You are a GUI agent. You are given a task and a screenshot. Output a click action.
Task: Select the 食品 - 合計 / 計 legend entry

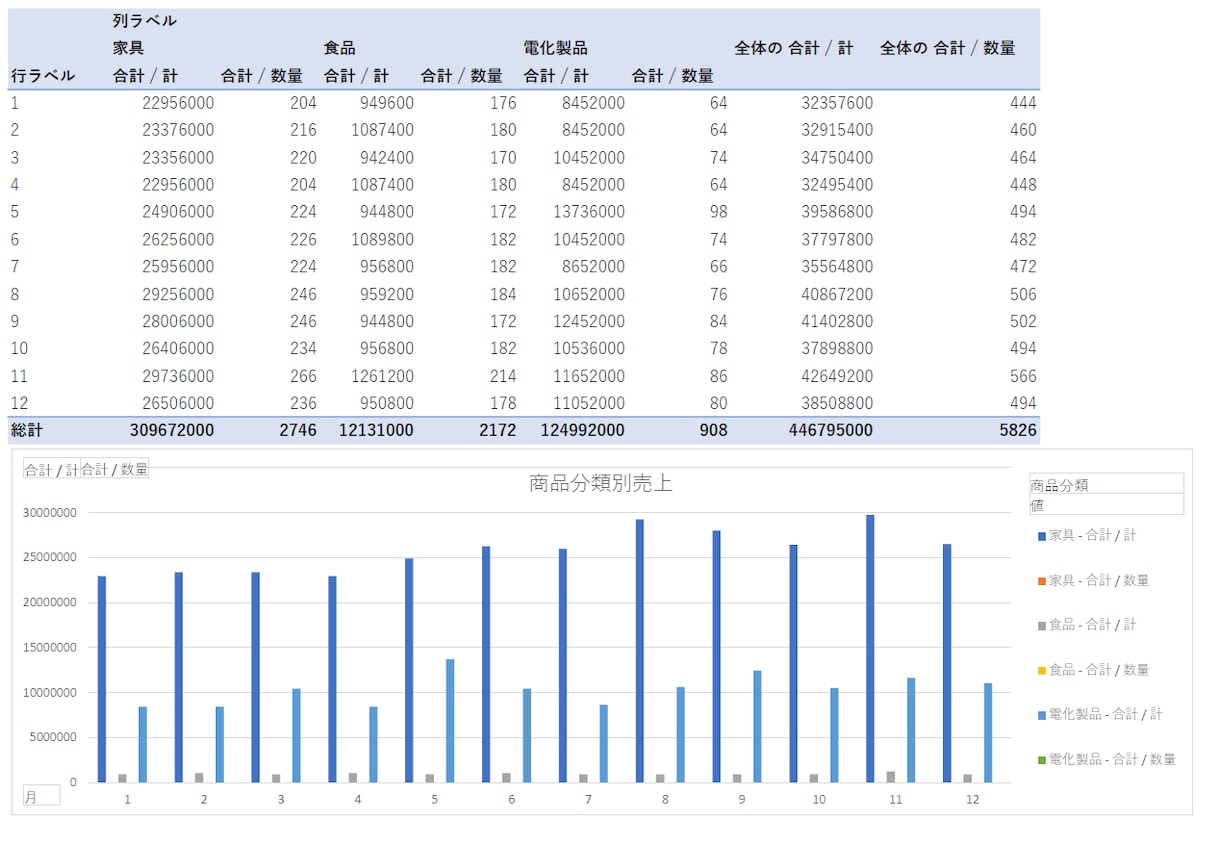pyautogui.click(x=1088, y=625)
